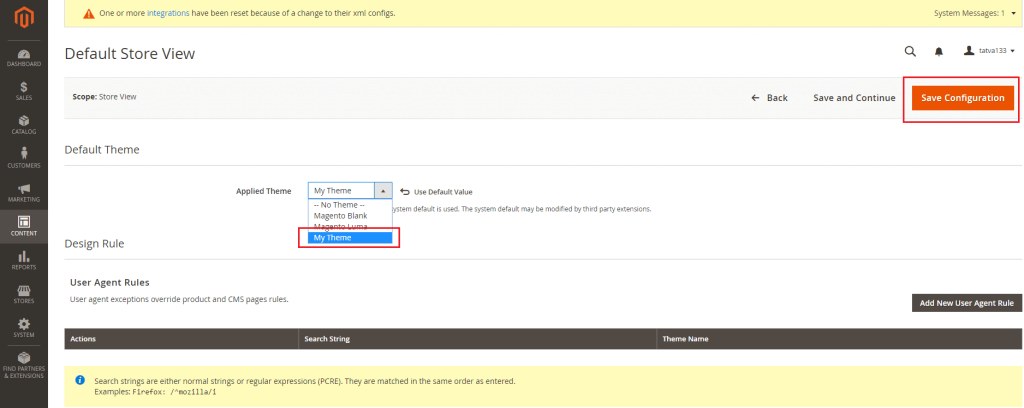Click Save and Continue
Image resolution: width=1024 pixels, height=408 pixels.
[x=854, y=98]
